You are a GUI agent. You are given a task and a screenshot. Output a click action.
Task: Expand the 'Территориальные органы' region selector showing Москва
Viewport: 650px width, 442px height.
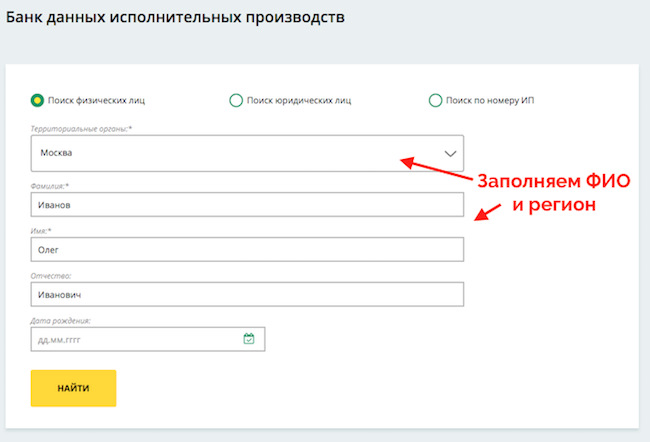pos(247,153)
